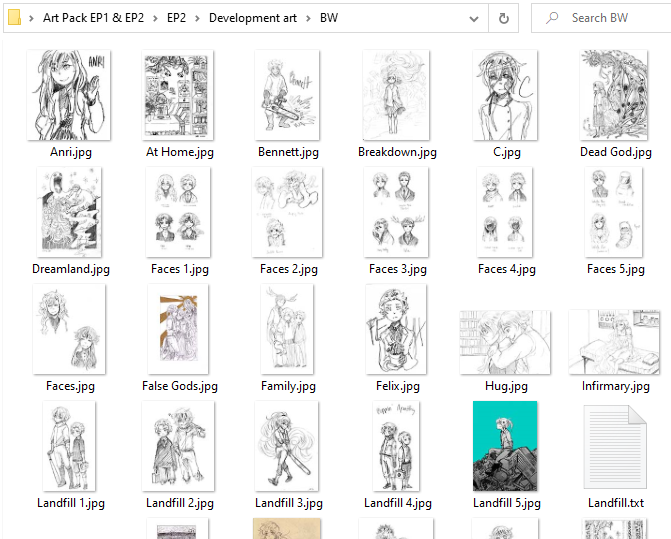
Task: Click the Landfill 5.jpg file name
Action: point(507,503)
